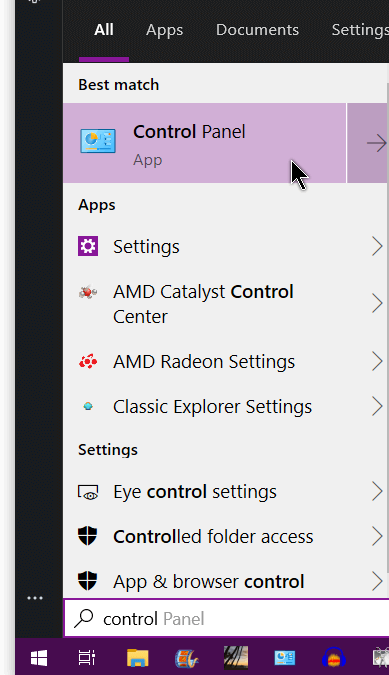Screen dimensions: 389x675
Task: Click the purple Settings gear icon
Action: tap(88, 246)
